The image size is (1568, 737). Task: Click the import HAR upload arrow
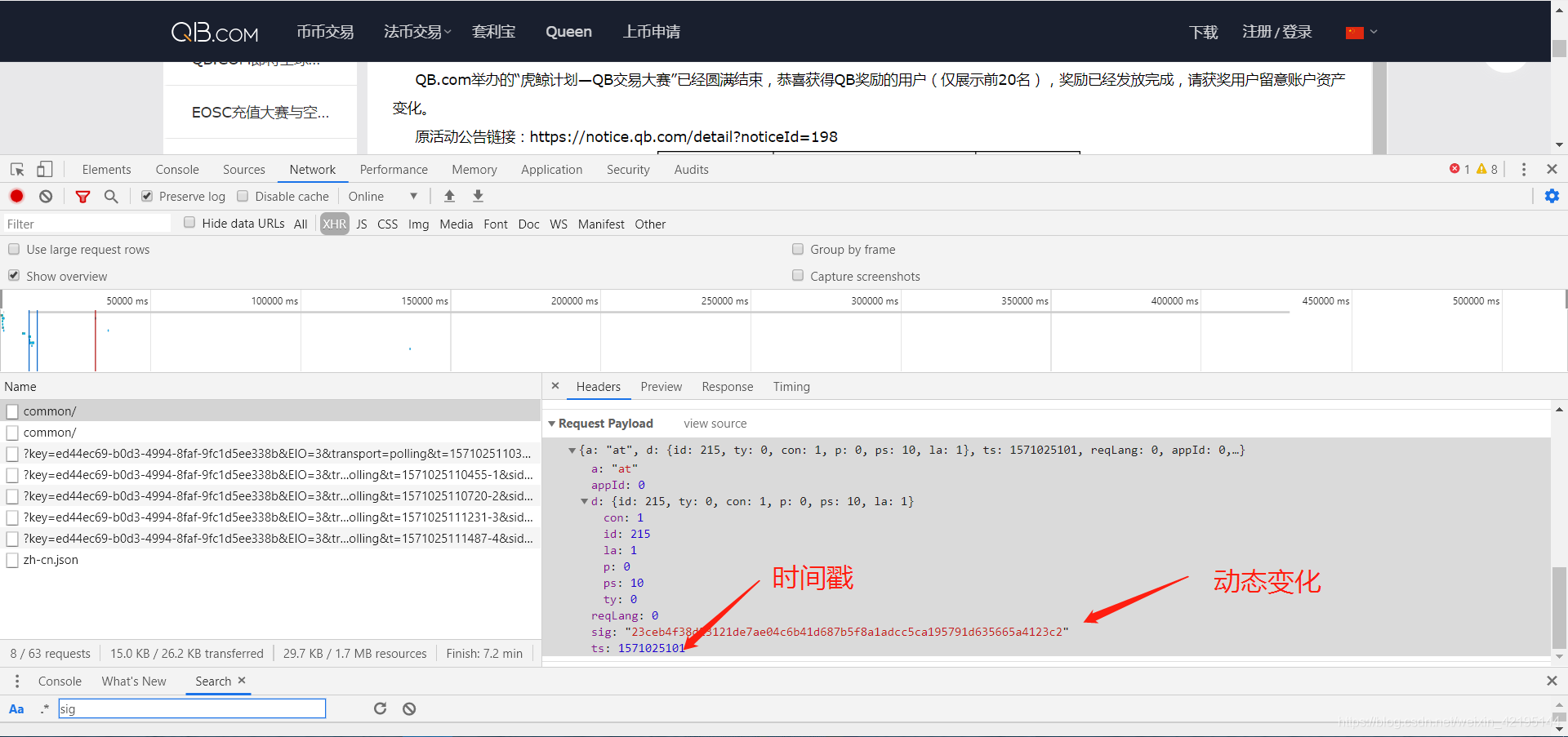click(x=449, y=196)
